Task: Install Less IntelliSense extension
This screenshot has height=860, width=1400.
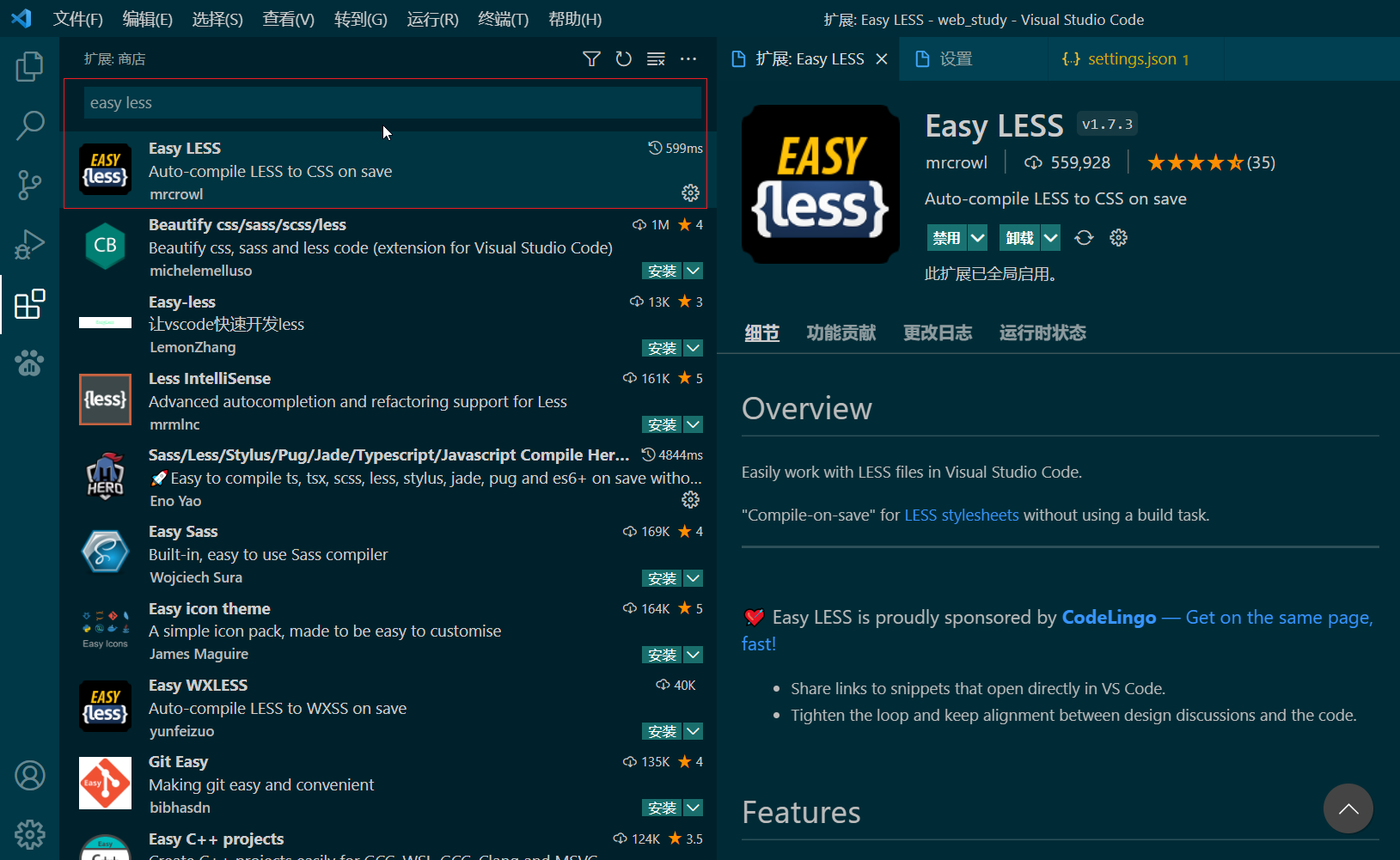Action: 663,424
